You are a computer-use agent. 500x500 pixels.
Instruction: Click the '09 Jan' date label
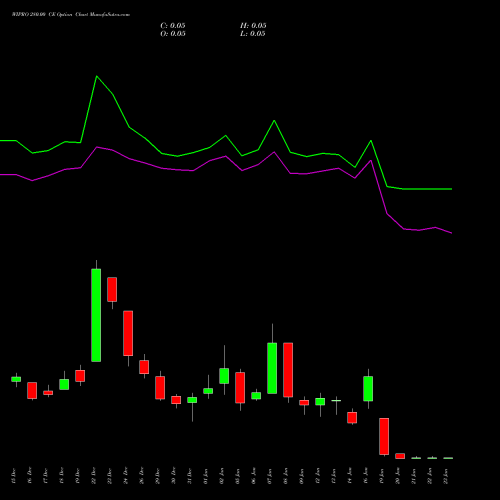coord(302,476)
